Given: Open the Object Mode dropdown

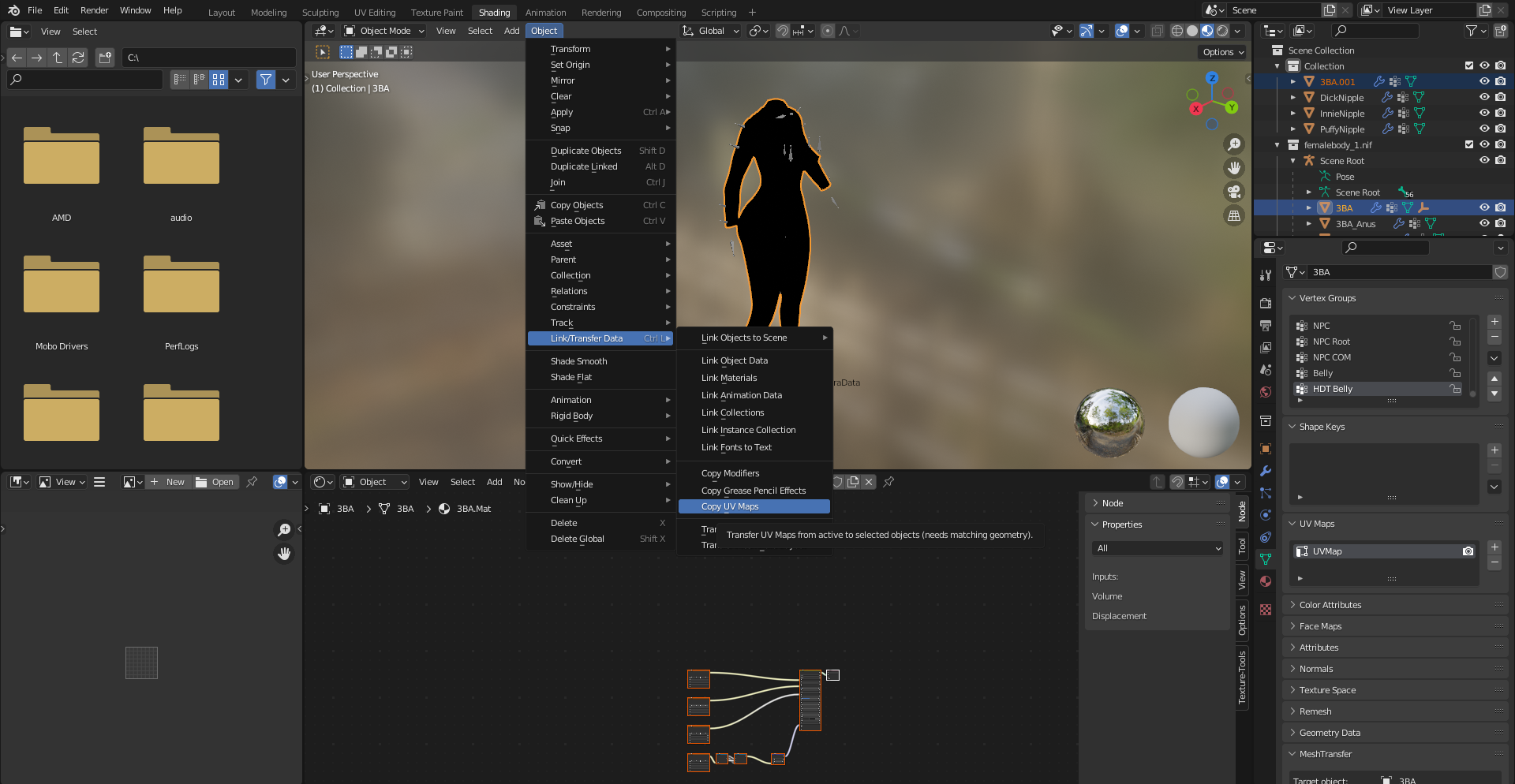Looking at the screenshot, I should (x=384, y=31).
